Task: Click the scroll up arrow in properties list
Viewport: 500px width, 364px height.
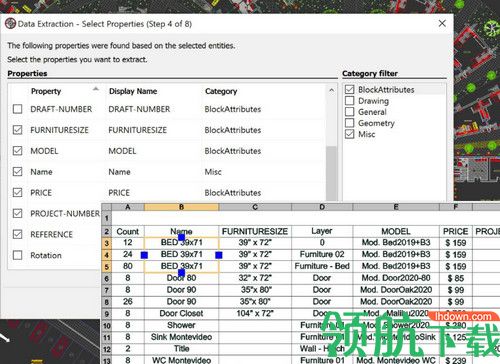Action: pyautogui.click(x=331, y=90)
